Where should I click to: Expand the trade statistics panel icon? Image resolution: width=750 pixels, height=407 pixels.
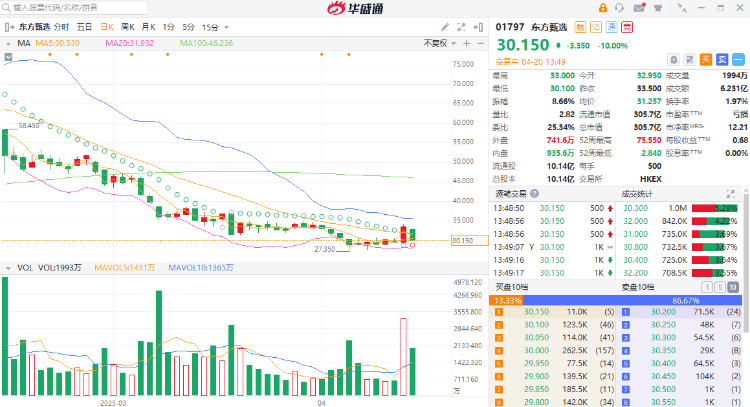click(x=730, y=194)
